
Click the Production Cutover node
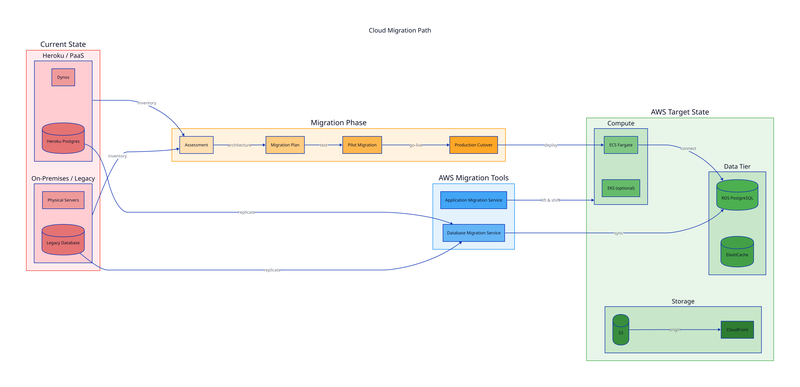tap(473, 145)
